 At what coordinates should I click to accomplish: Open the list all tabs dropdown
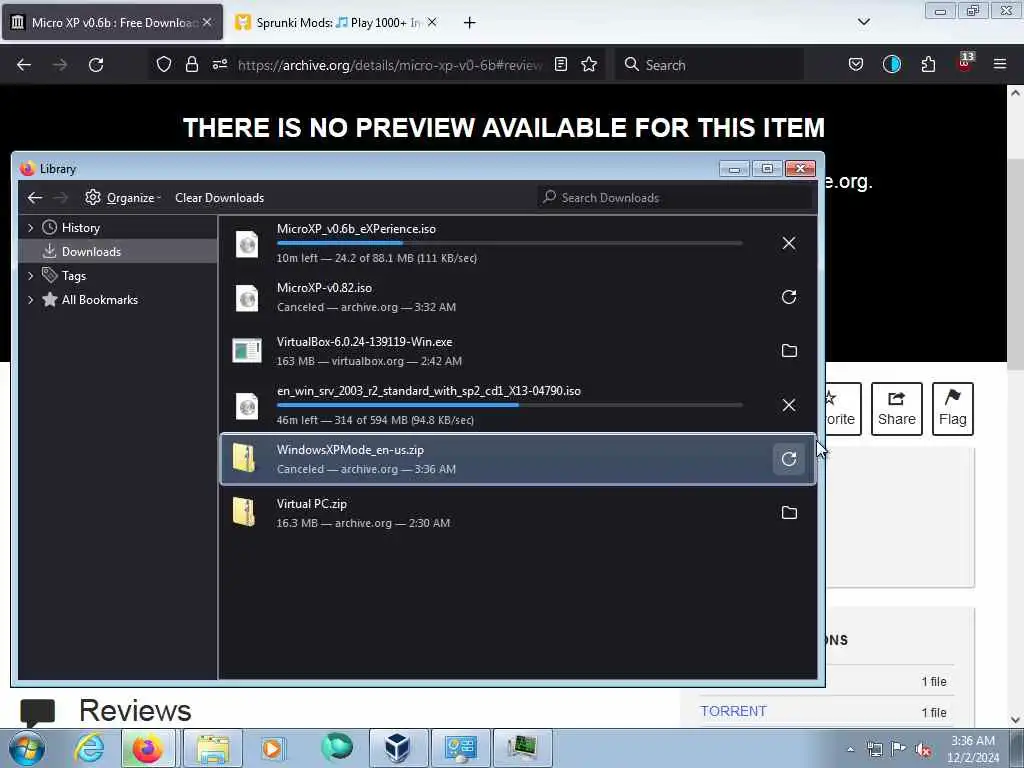(863, 22)
